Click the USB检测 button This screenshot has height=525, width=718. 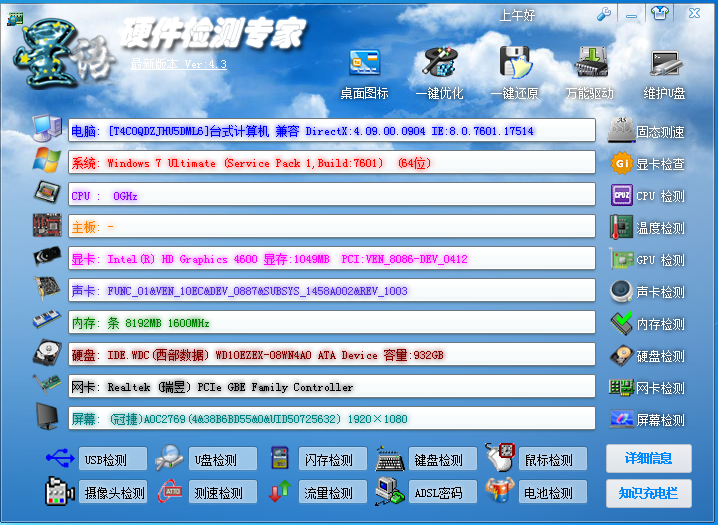point(113,459)
